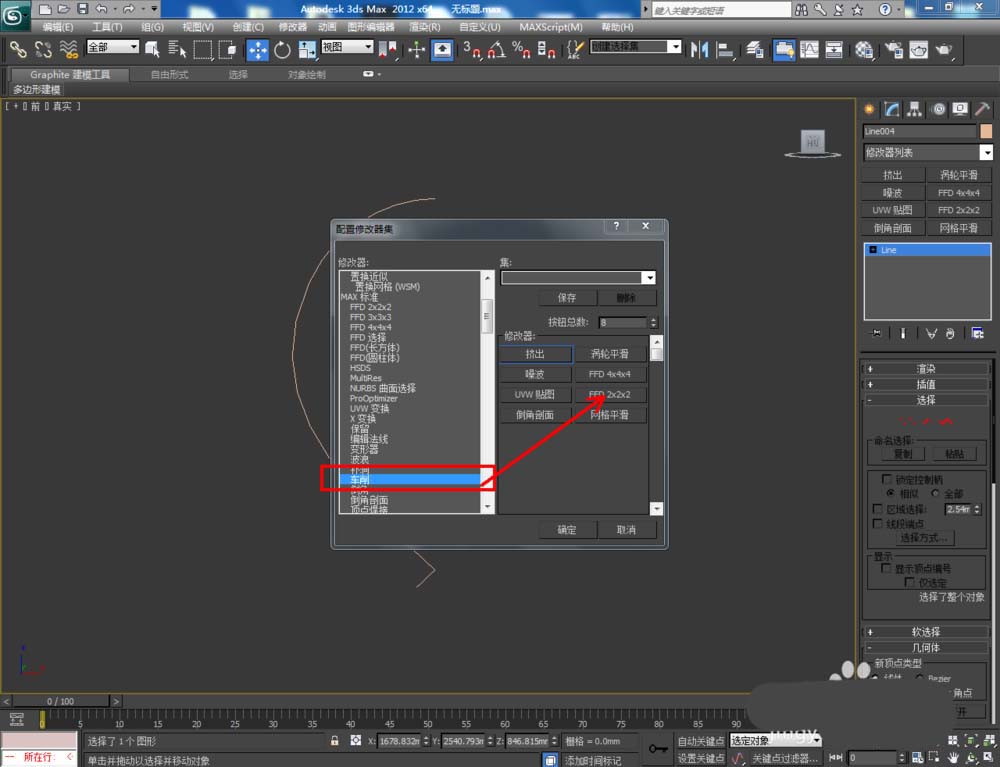Click the 确定 button in dialog
This screenshot has height=767, width=1000.
tap(567, 529)
